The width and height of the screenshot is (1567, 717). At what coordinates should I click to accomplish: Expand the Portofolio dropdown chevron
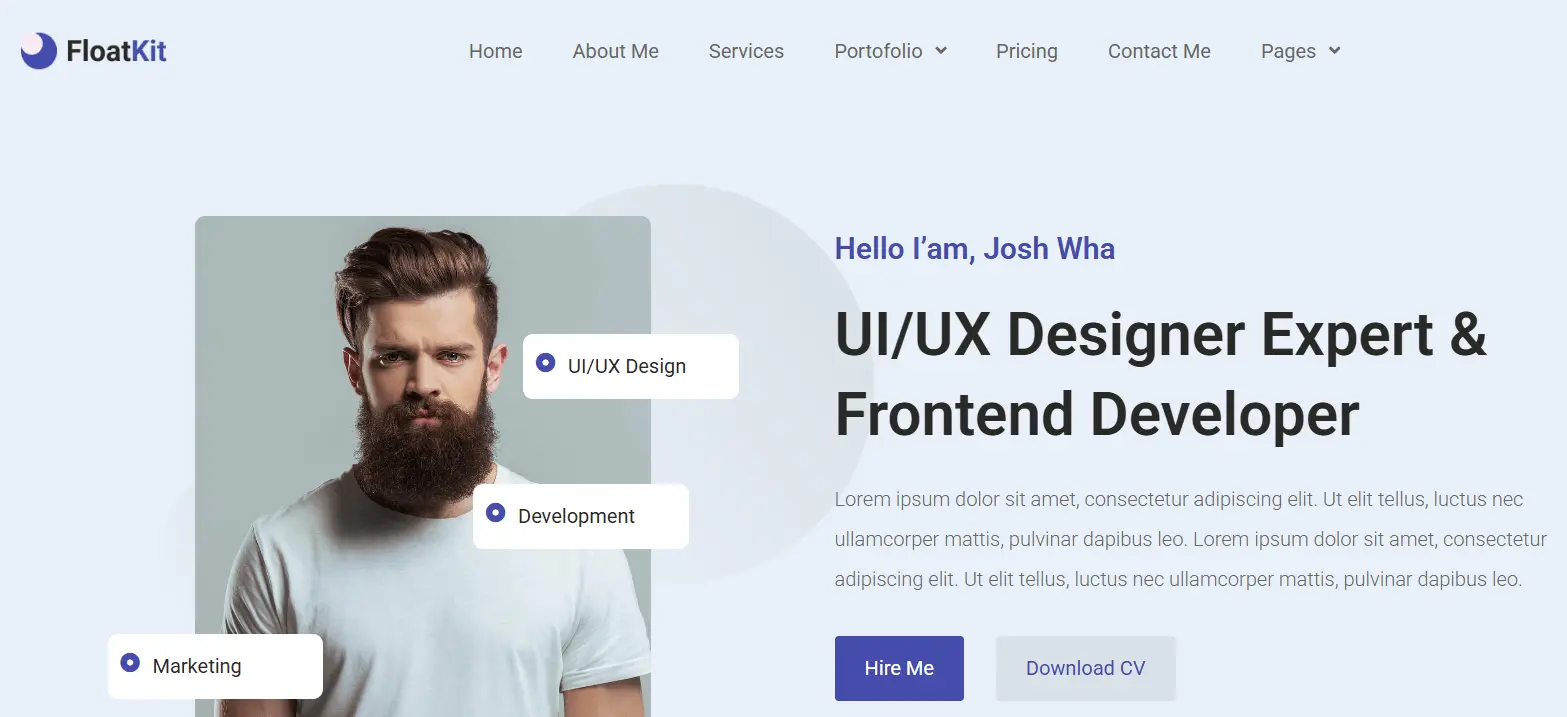(x=941, y=51)
